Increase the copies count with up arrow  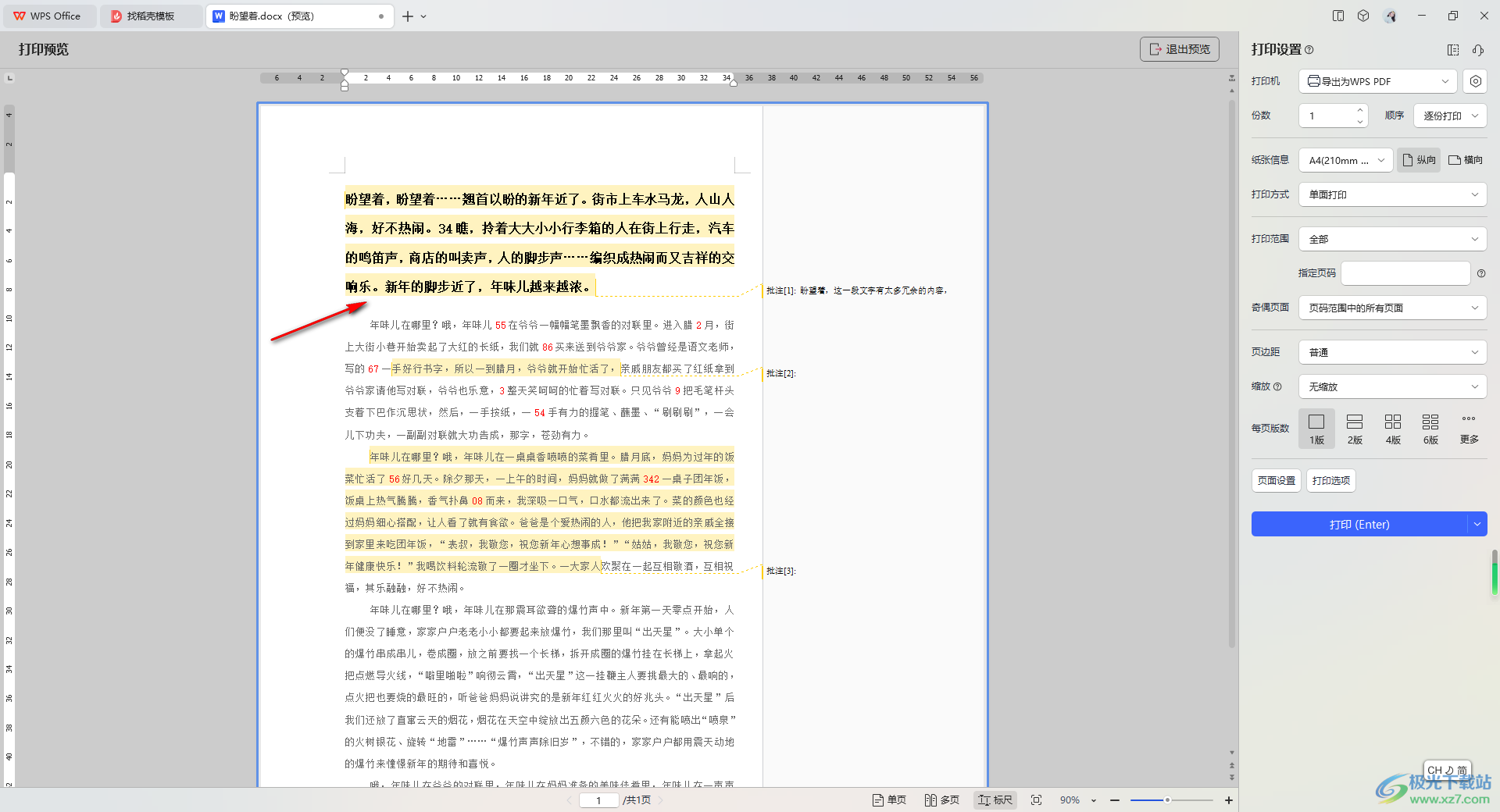click(x=1360, y=110)
